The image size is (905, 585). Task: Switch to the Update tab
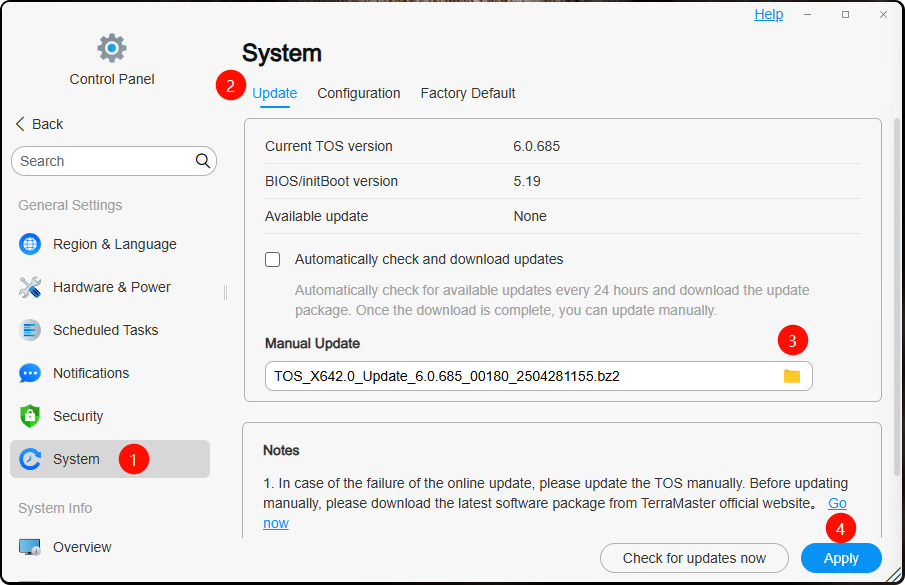(x=275, y=93)
